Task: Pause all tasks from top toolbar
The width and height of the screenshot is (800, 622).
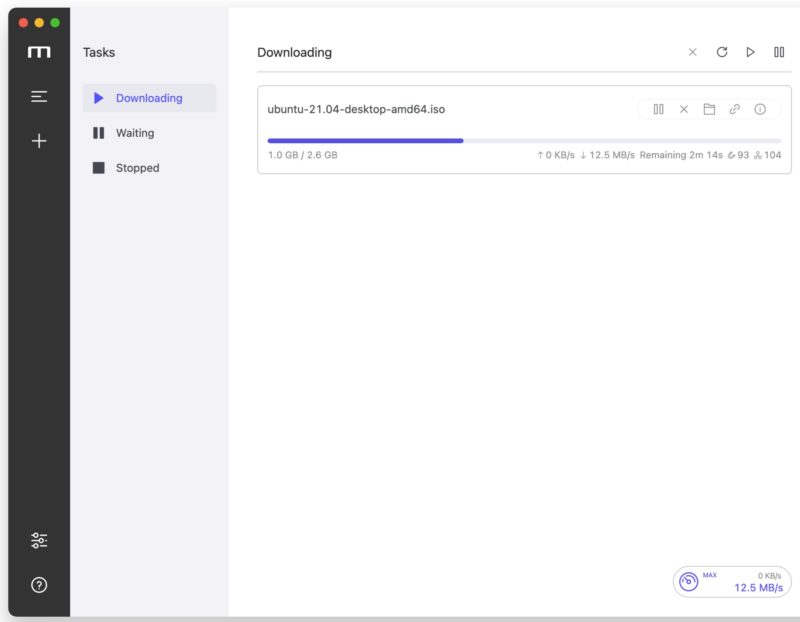Action: pos(779,52)
